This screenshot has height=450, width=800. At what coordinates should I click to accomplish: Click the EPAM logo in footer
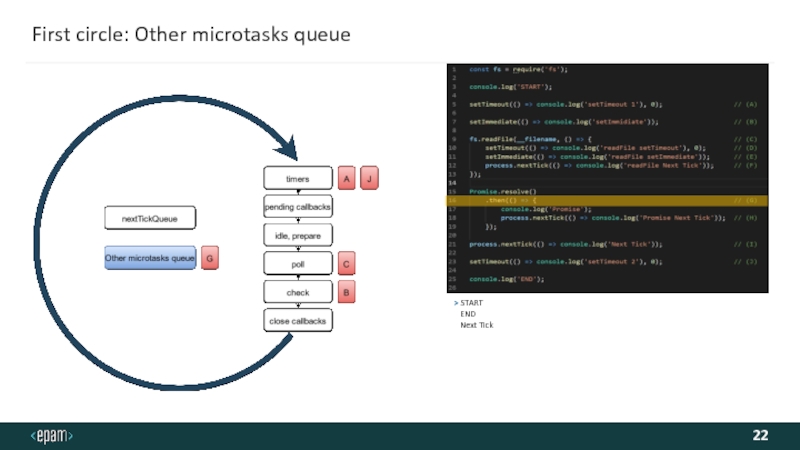[x=52, y=436]
